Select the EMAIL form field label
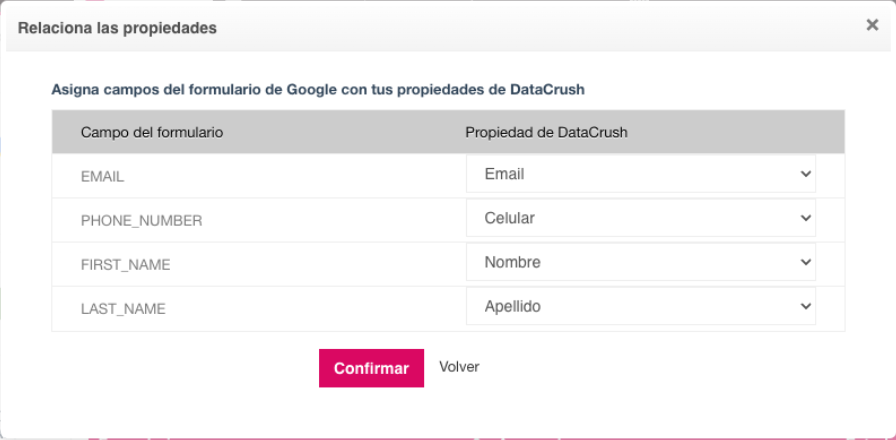Image resolution: width=896 pixels, height=440 pixels. pos(102,176)
